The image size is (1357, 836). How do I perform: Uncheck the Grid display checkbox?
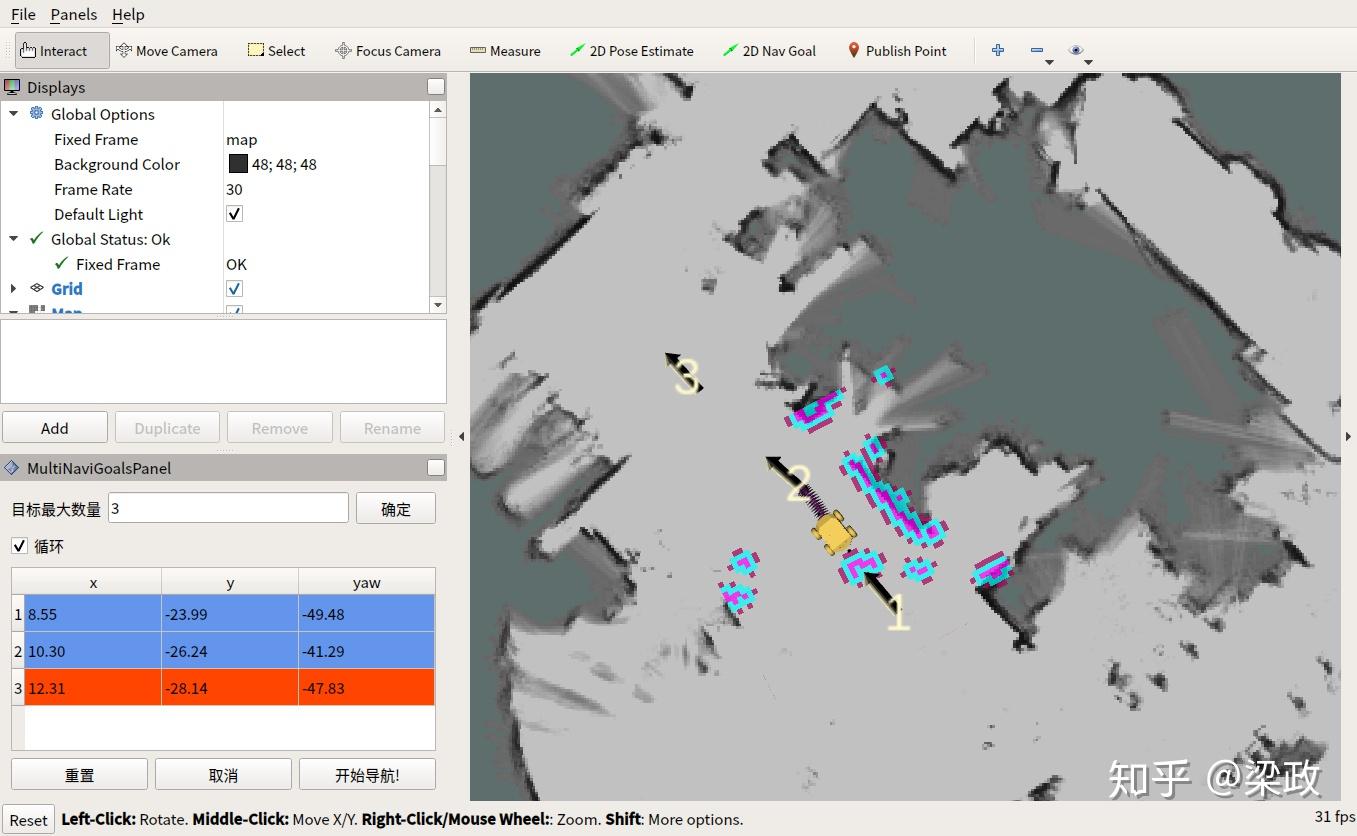(x=234, y=289)
